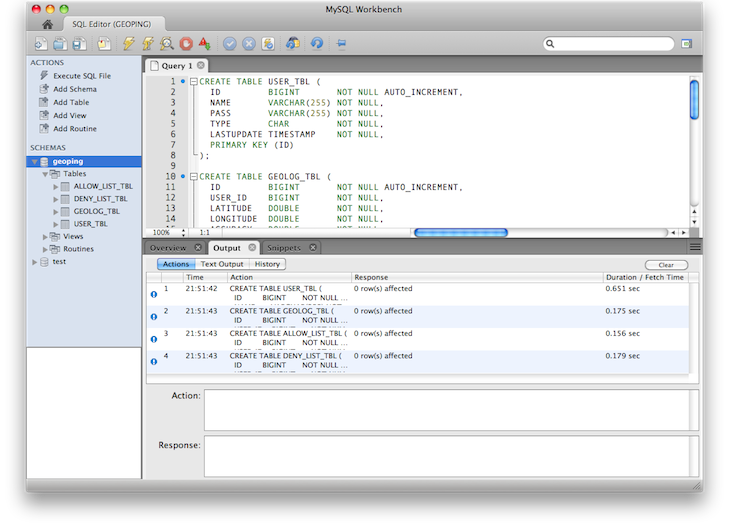Screen dimensions: 729x528
Task: Click the explain query magnifier icon
Action: (x=167, y=44)
